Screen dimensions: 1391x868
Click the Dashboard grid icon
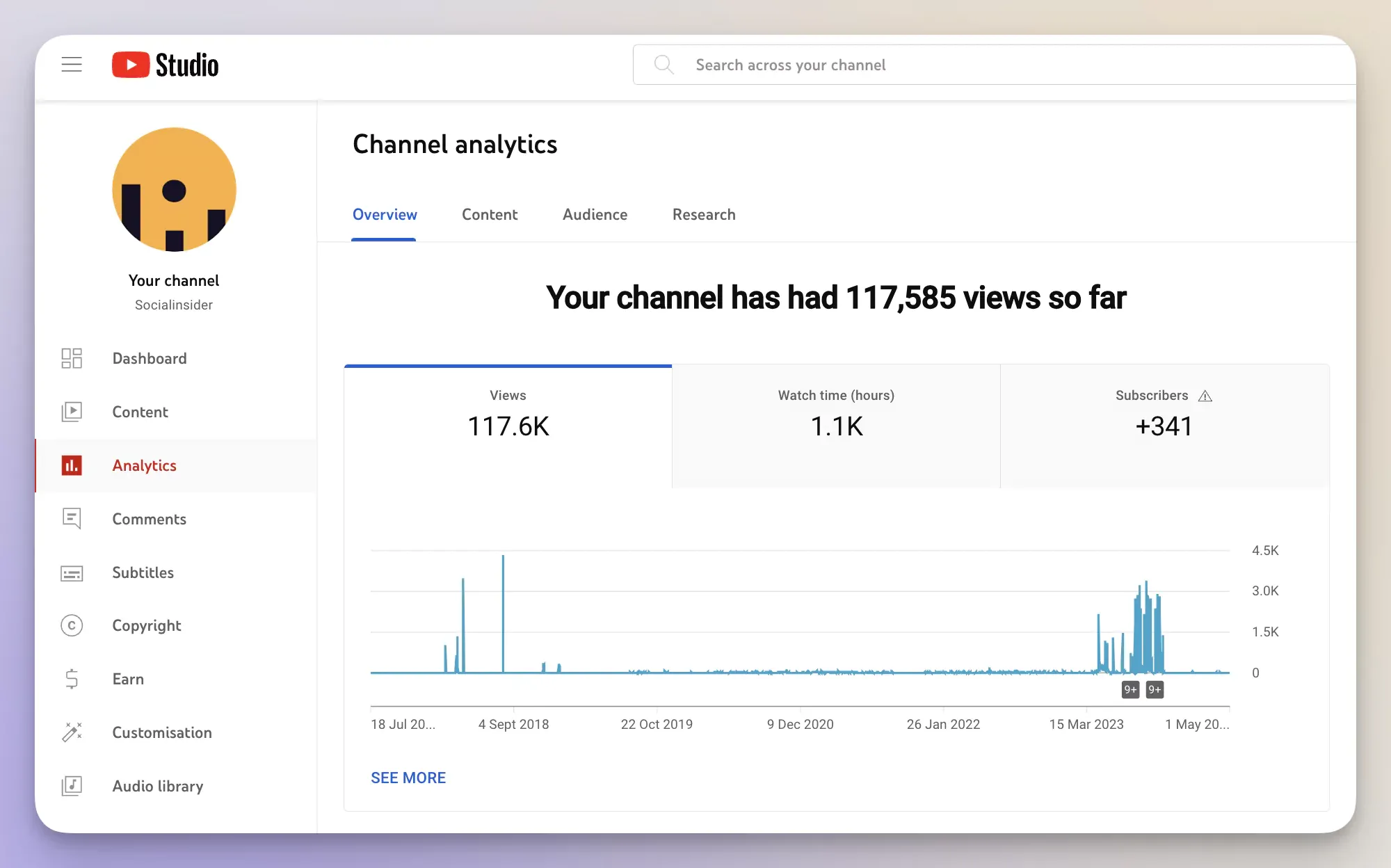[x=72, y=358]
